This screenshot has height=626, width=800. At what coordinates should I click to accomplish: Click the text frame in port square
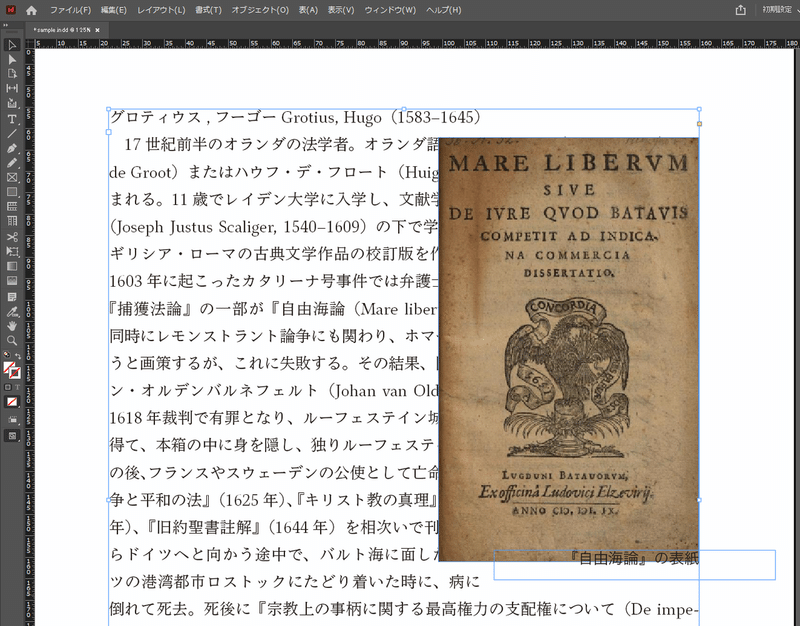pyautogui.click(x=109, y=132)
